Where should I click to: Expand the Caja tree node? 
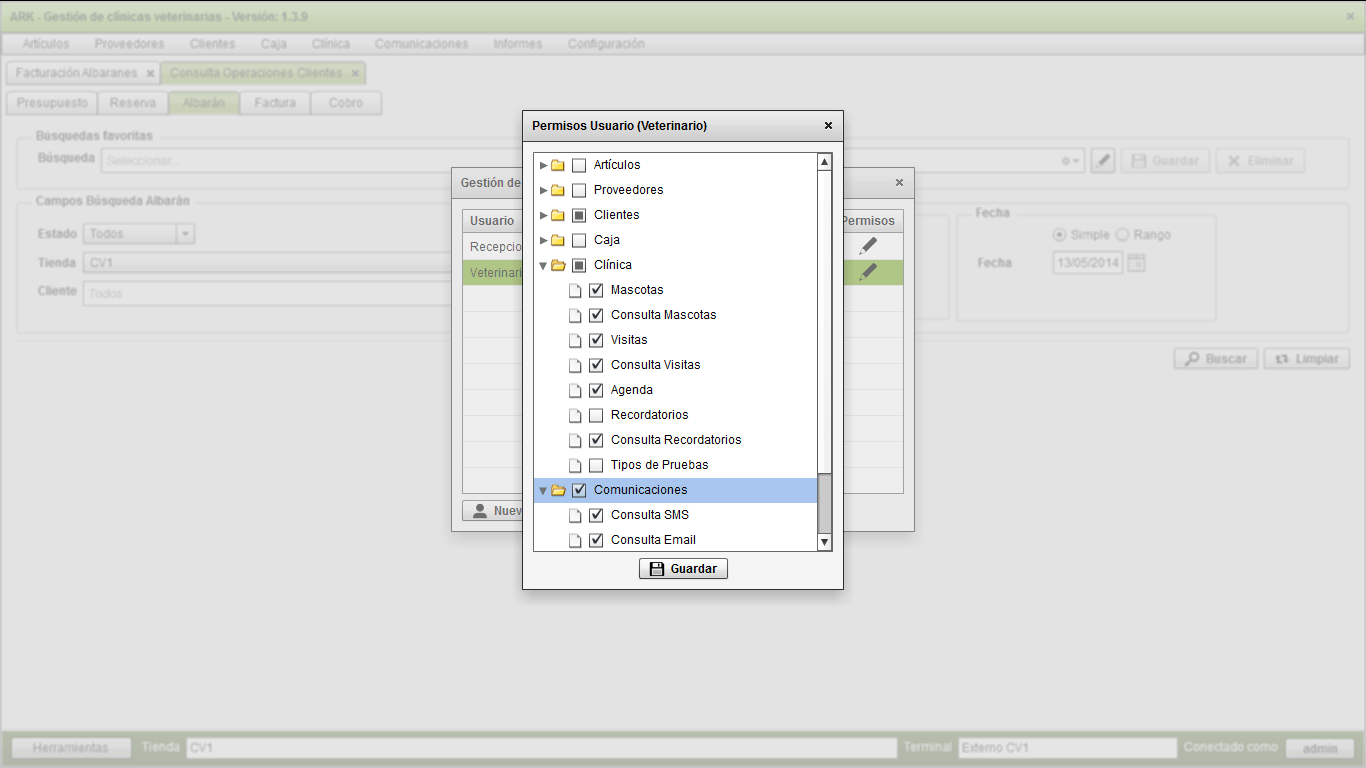[543, 240]
